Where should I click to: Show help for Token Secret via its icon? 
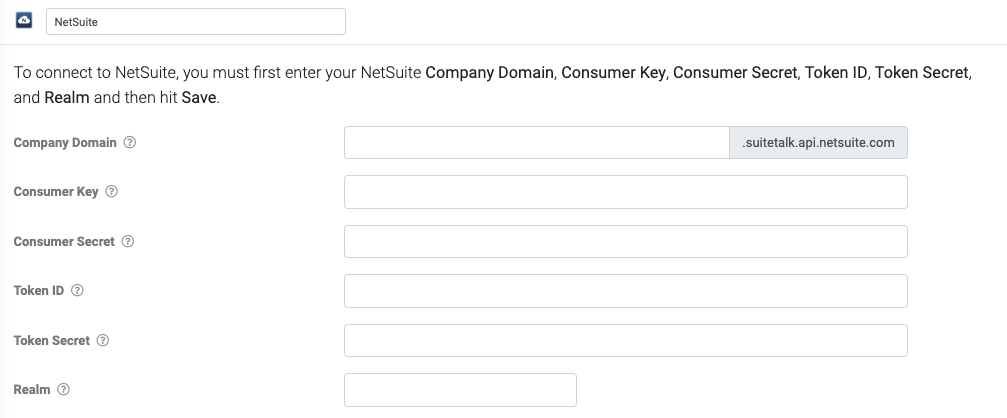[x=103, y=340]
